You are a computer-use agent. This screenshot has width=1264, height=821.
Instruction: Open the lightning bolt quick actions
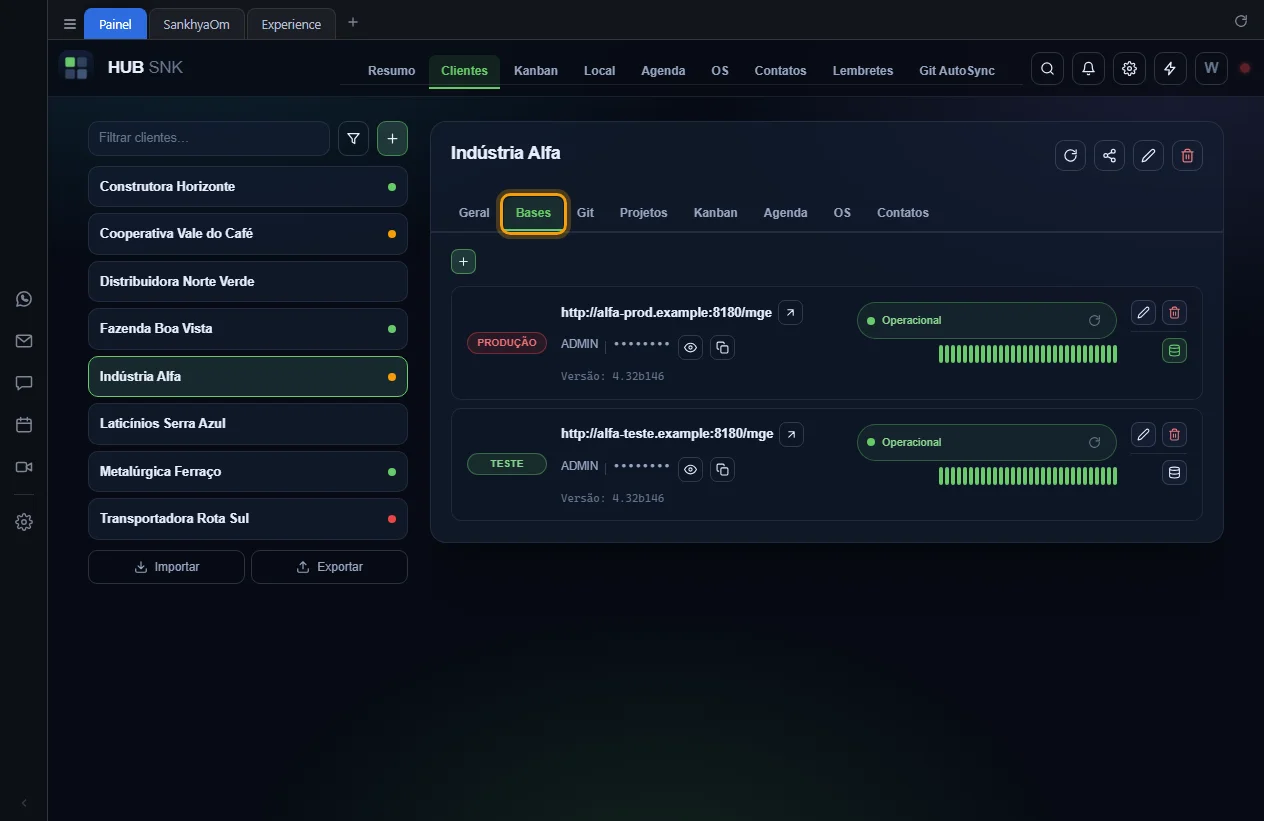[x=1170, y=69]
